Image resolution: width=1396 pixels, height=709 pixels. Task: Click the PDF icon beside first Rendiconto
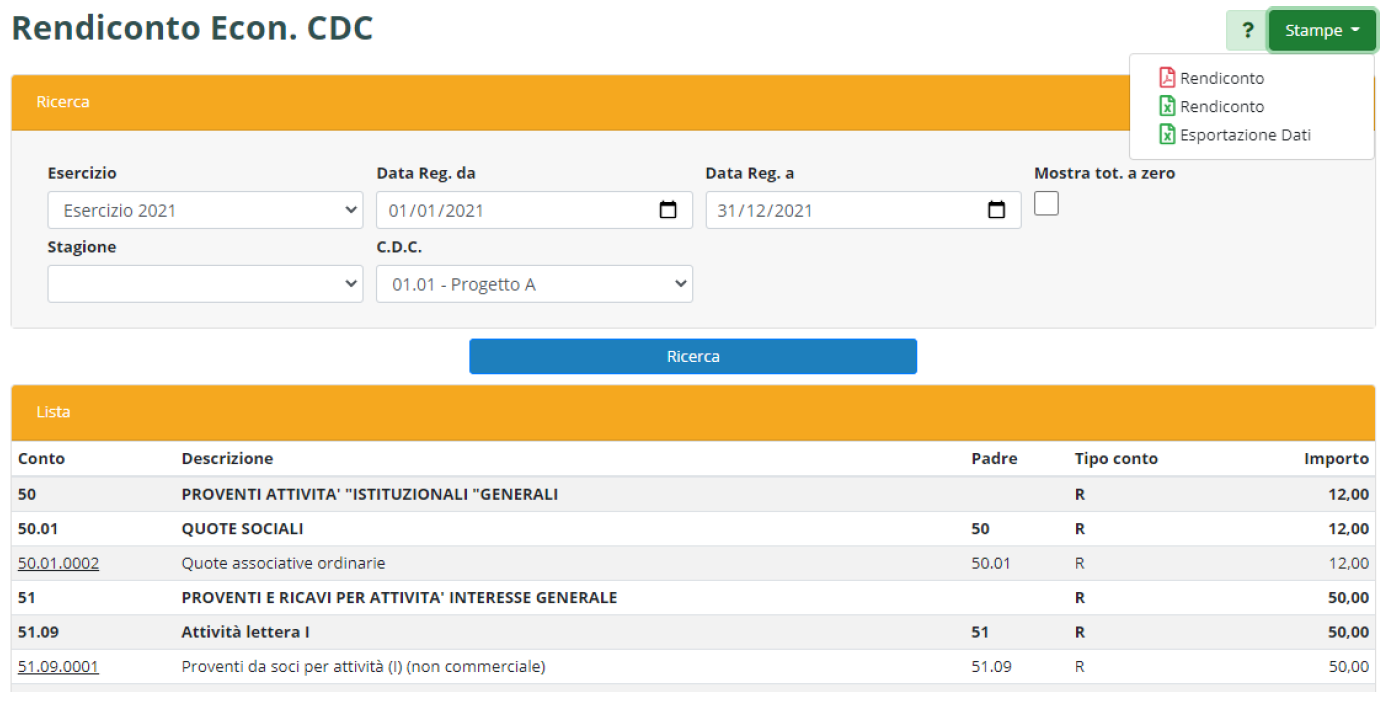[x=1166, y=78]
